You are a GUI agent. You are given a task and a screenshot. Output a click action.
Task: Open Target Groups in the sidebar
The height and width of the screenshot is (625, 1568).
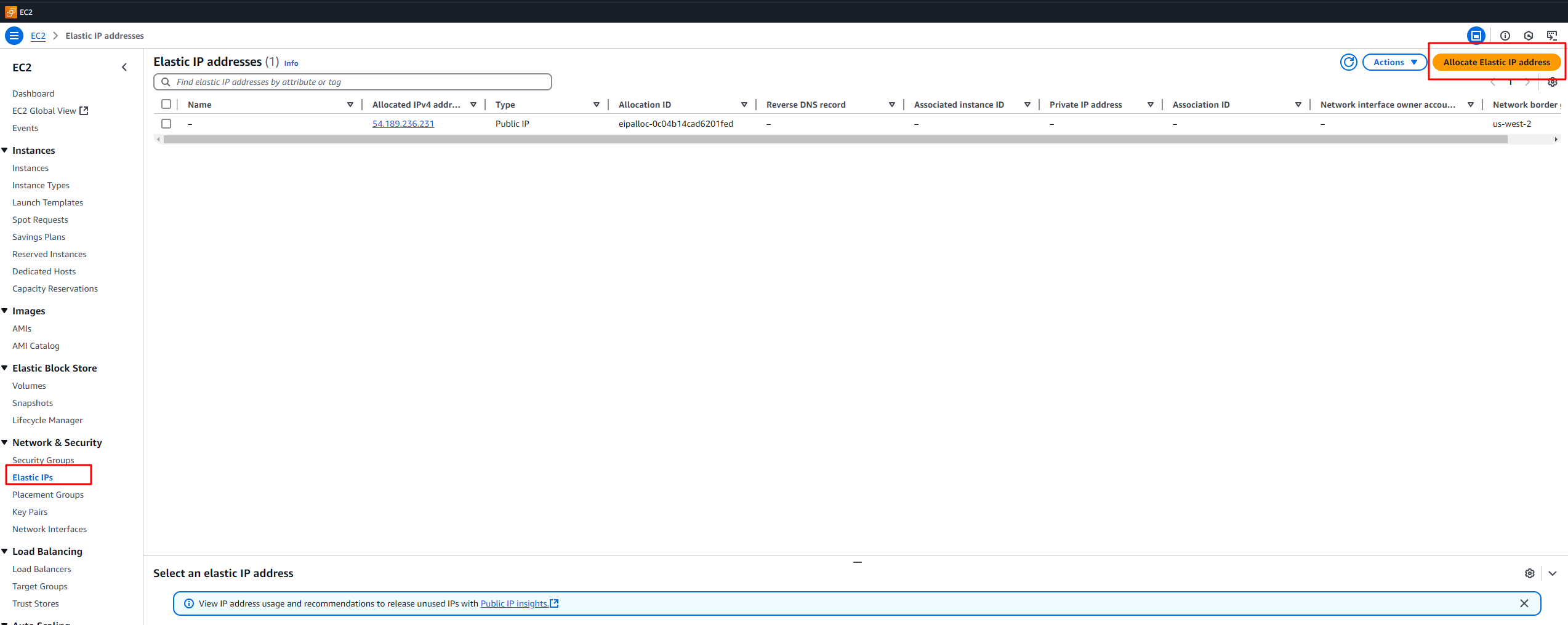[40, 586]
